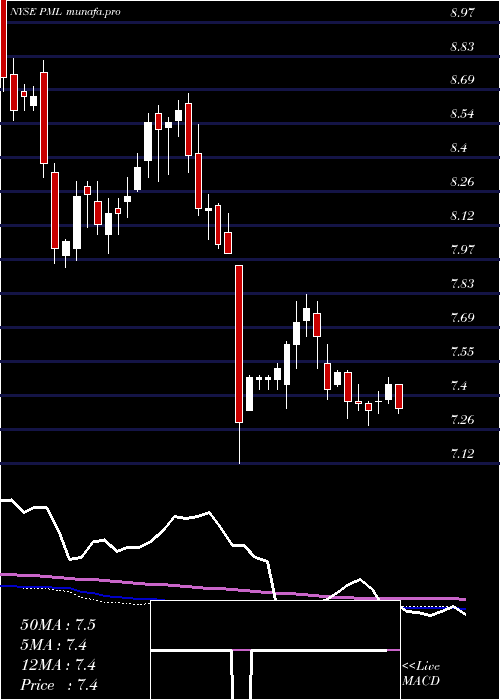
Task: Click the tall red gap-down candle near 7.97
Action: point(239,344)
